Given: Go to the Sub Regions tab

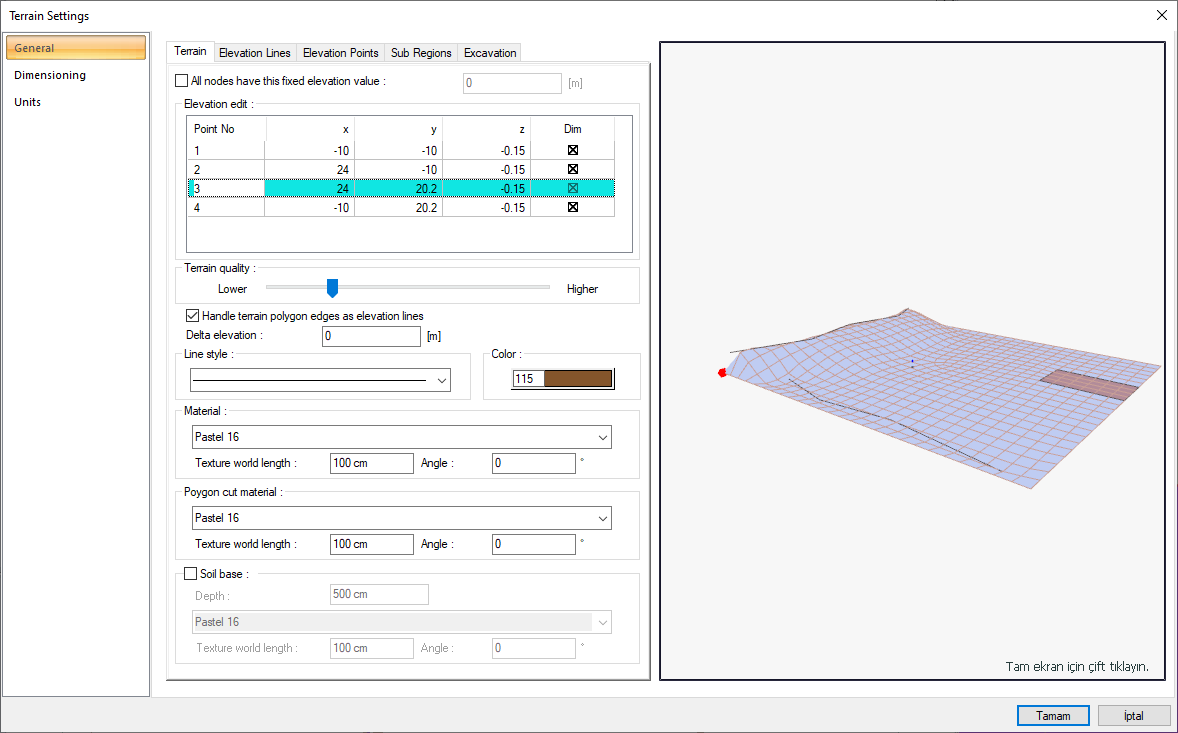Looking at the screenshot, I should point(421,53).
